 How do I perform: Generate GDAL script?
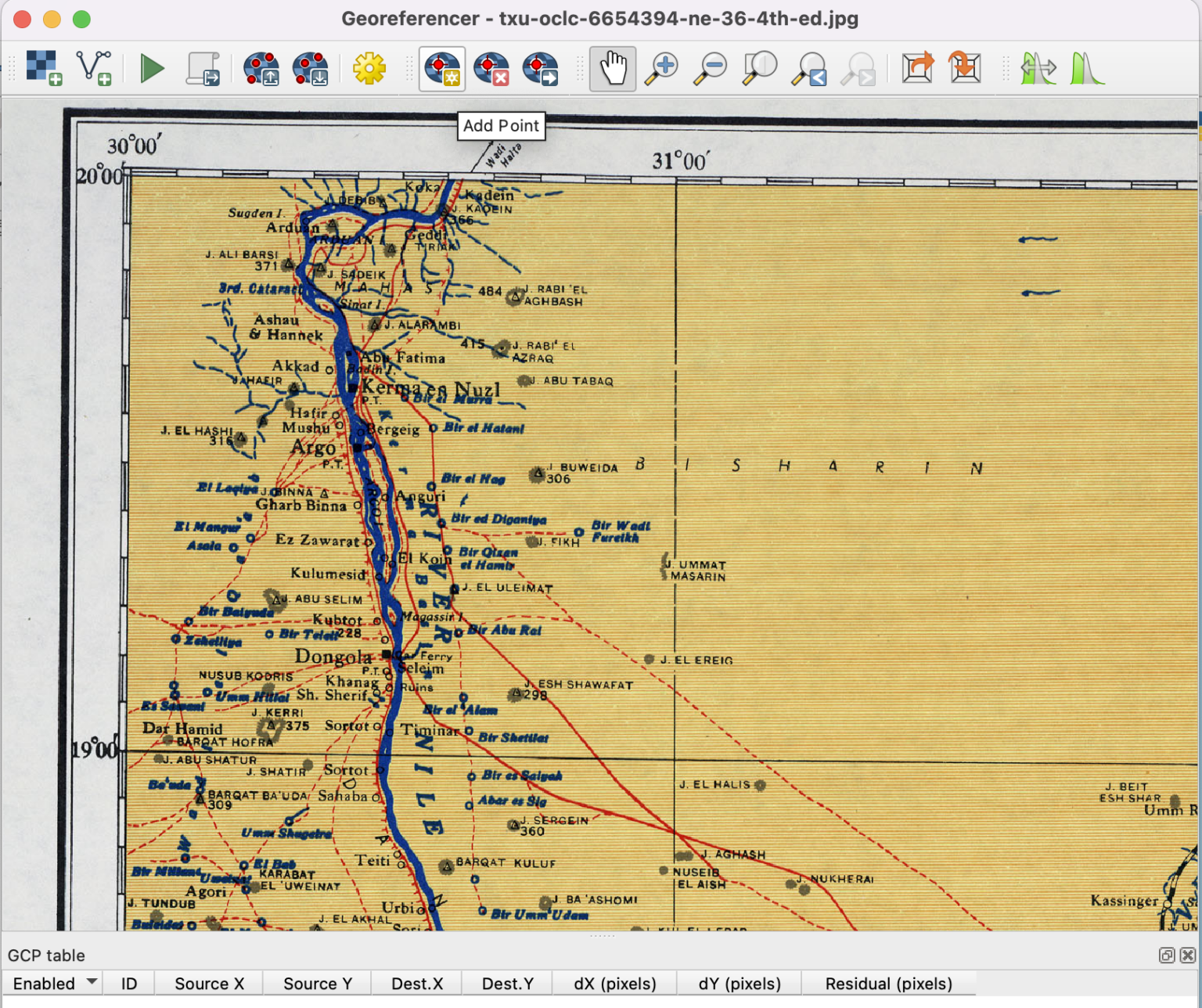click(203, 69)
